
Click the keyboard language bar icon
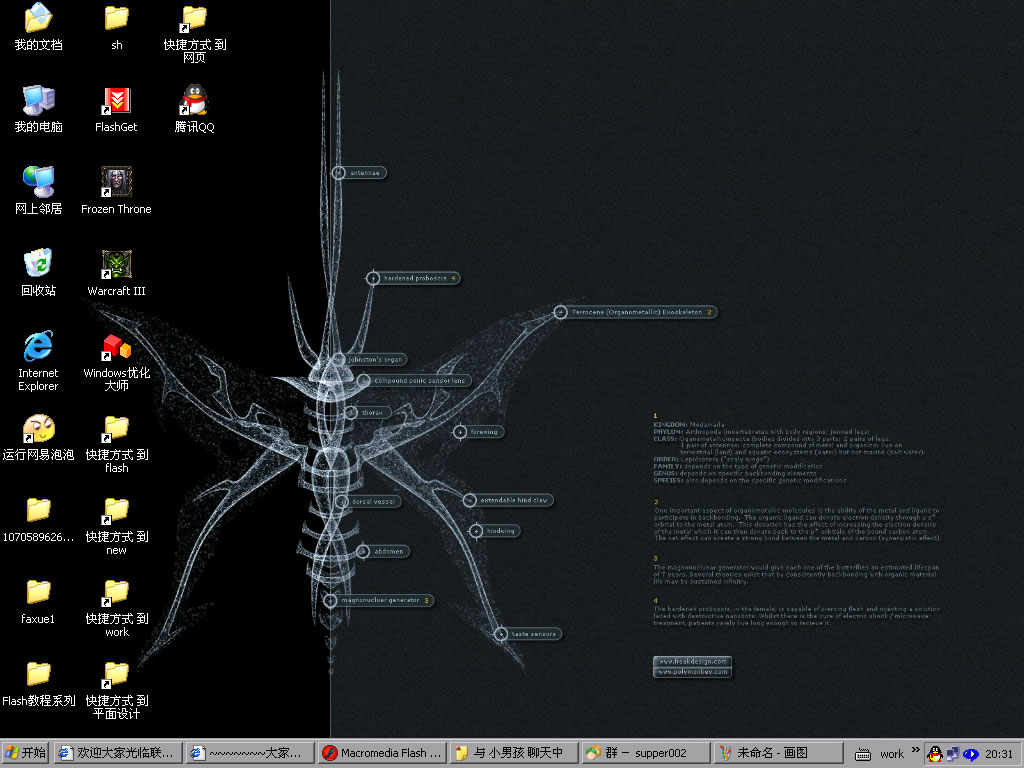tap(863, 754)
